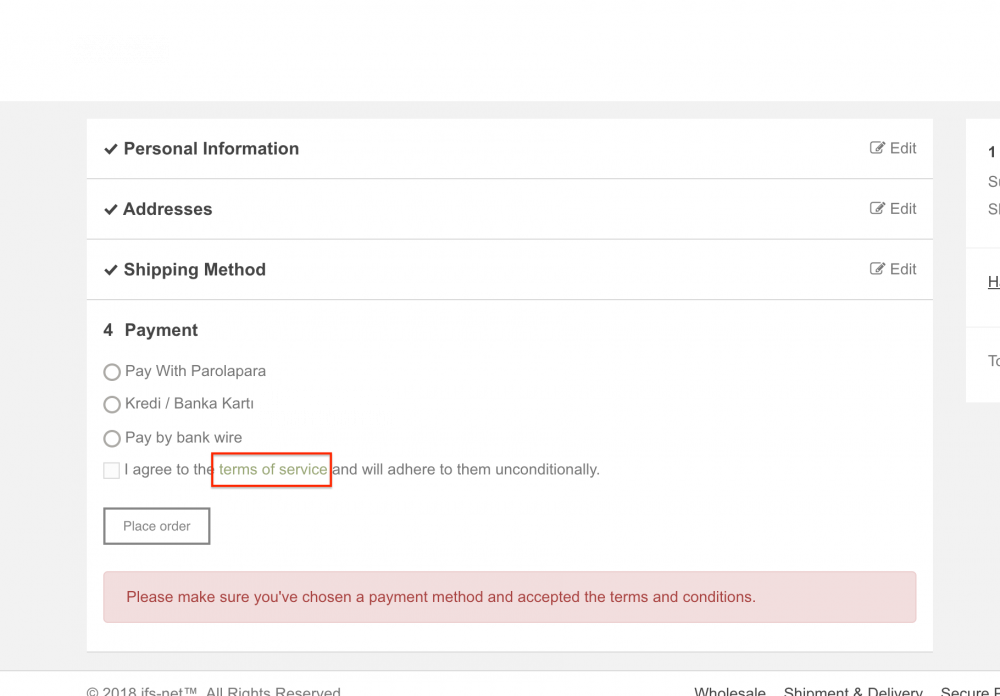The width and height of the screenshot is (1000, 696).
Task: Open the Personal Information section heading
Action: click(x=211, y=149)
